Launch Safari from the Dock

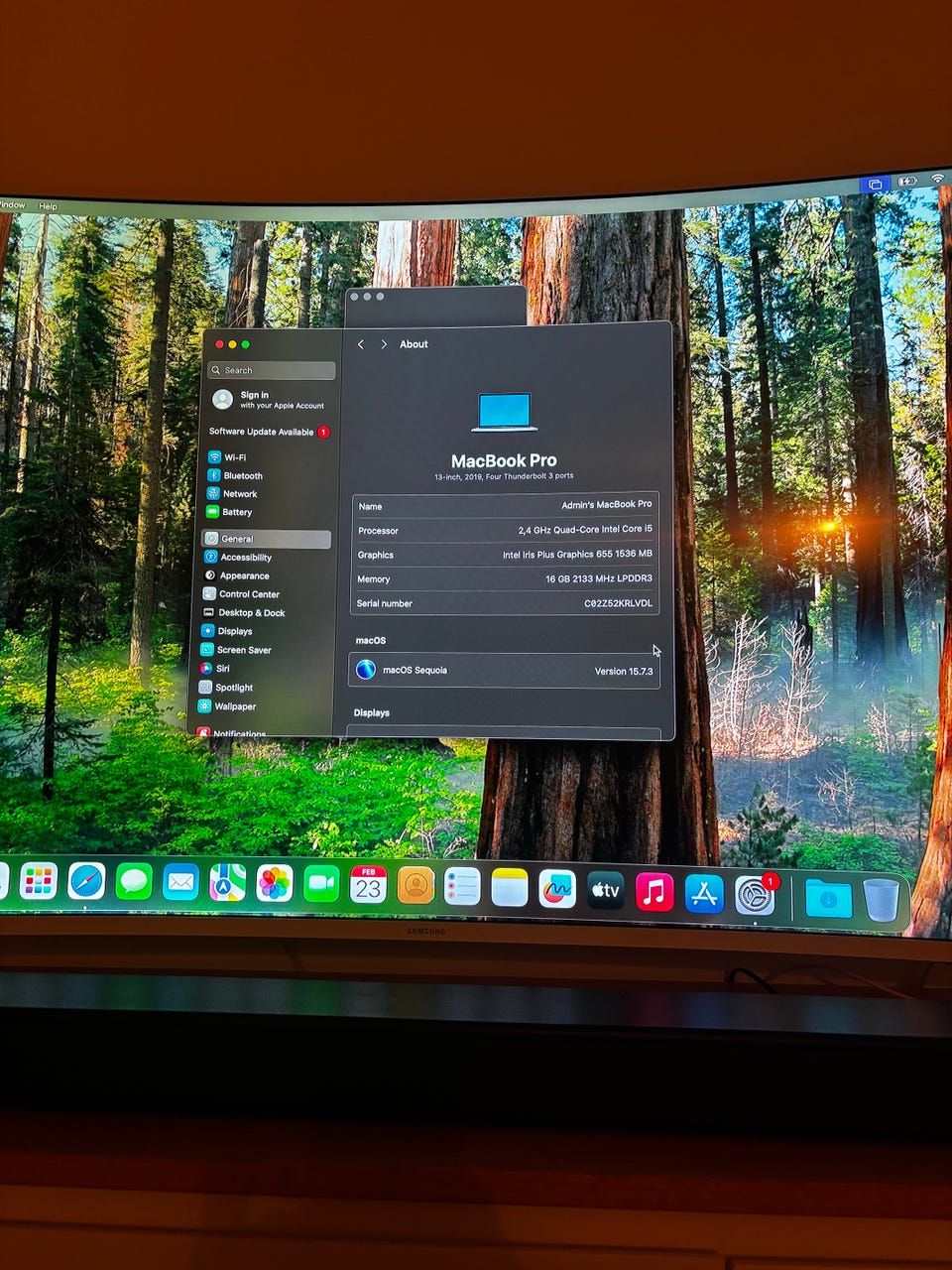pos(86,881)
